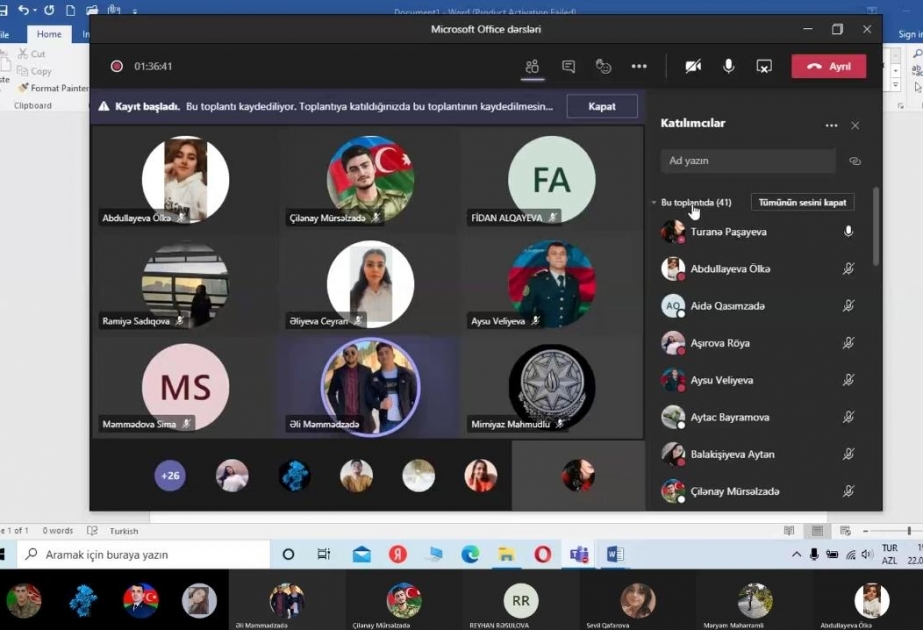Undo last action in Word toolbar
The height and width of the screenshot is (630, 923).
tap(24, 10)
